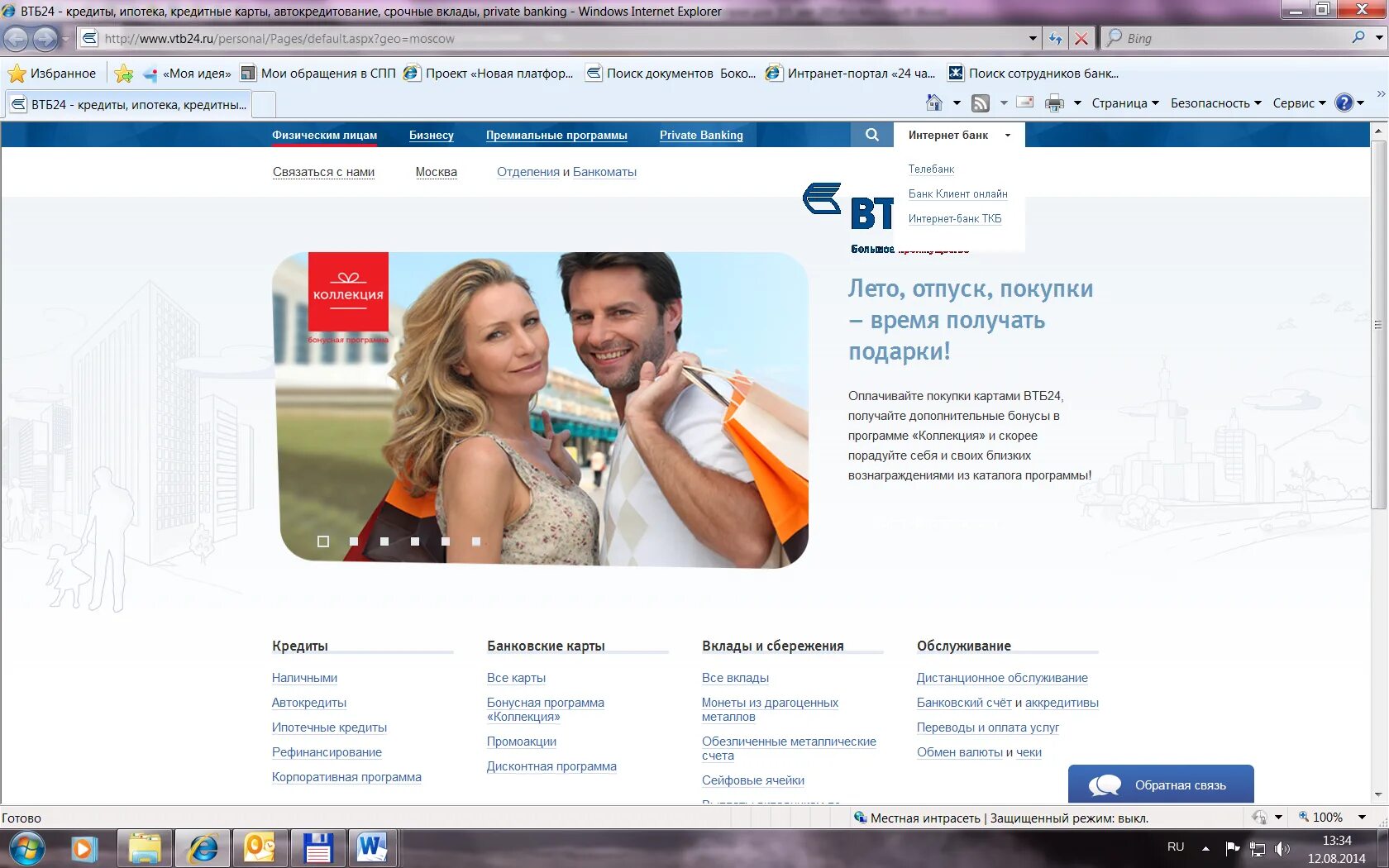This screenshot has height=868, width=1389.
Task: Choose Банк Клиент онлайн from the list
Action: (x=957, y=193)
